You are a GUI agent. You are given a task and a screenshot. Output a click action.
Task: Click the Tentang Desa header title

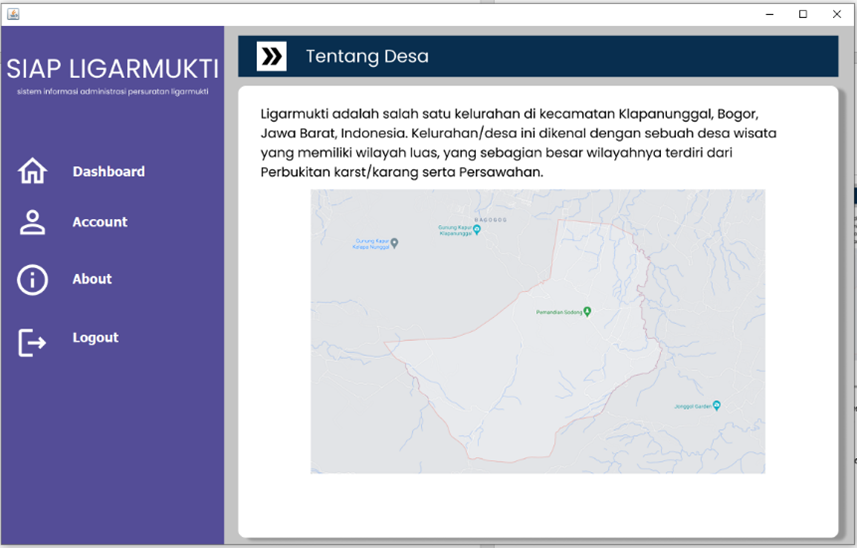pos(367,57)
